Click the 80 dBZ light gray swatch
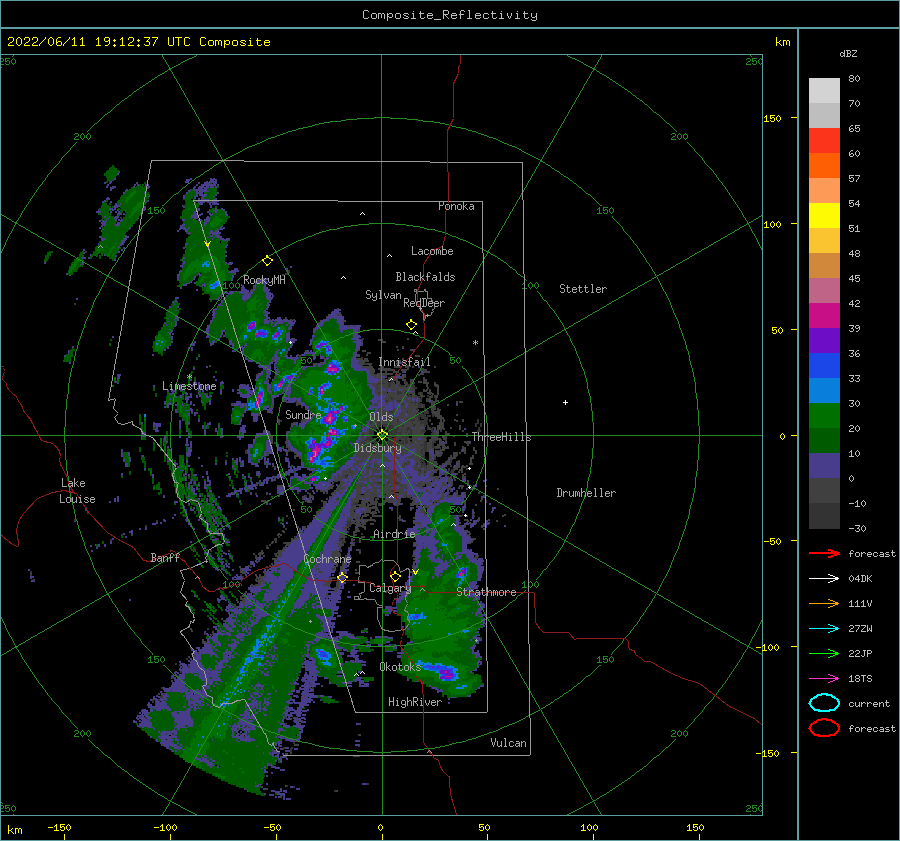This screenshot has height=841, width=900. pyautogui.click(x=824, y=90)
